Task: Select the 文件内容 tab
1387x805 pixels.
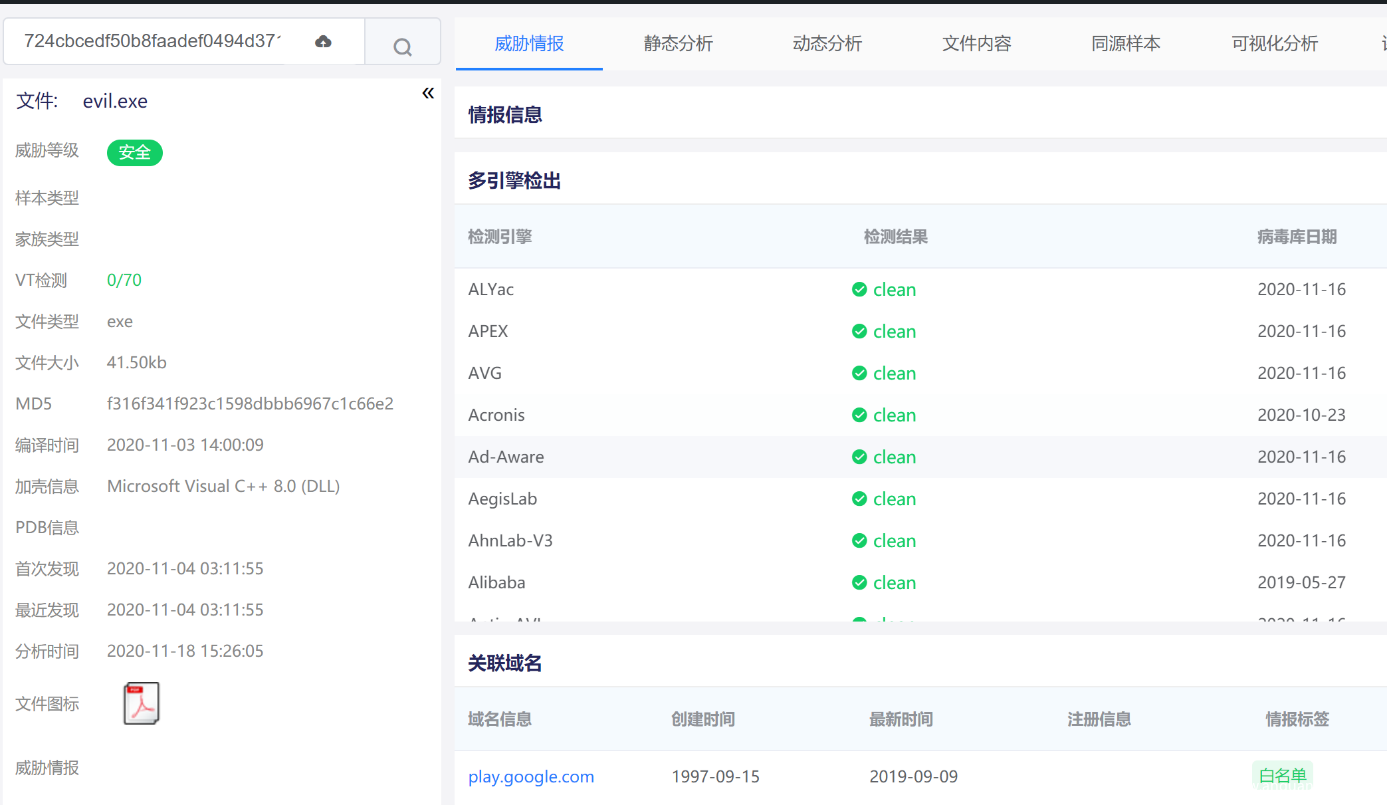Action: [x=976, y=44]
